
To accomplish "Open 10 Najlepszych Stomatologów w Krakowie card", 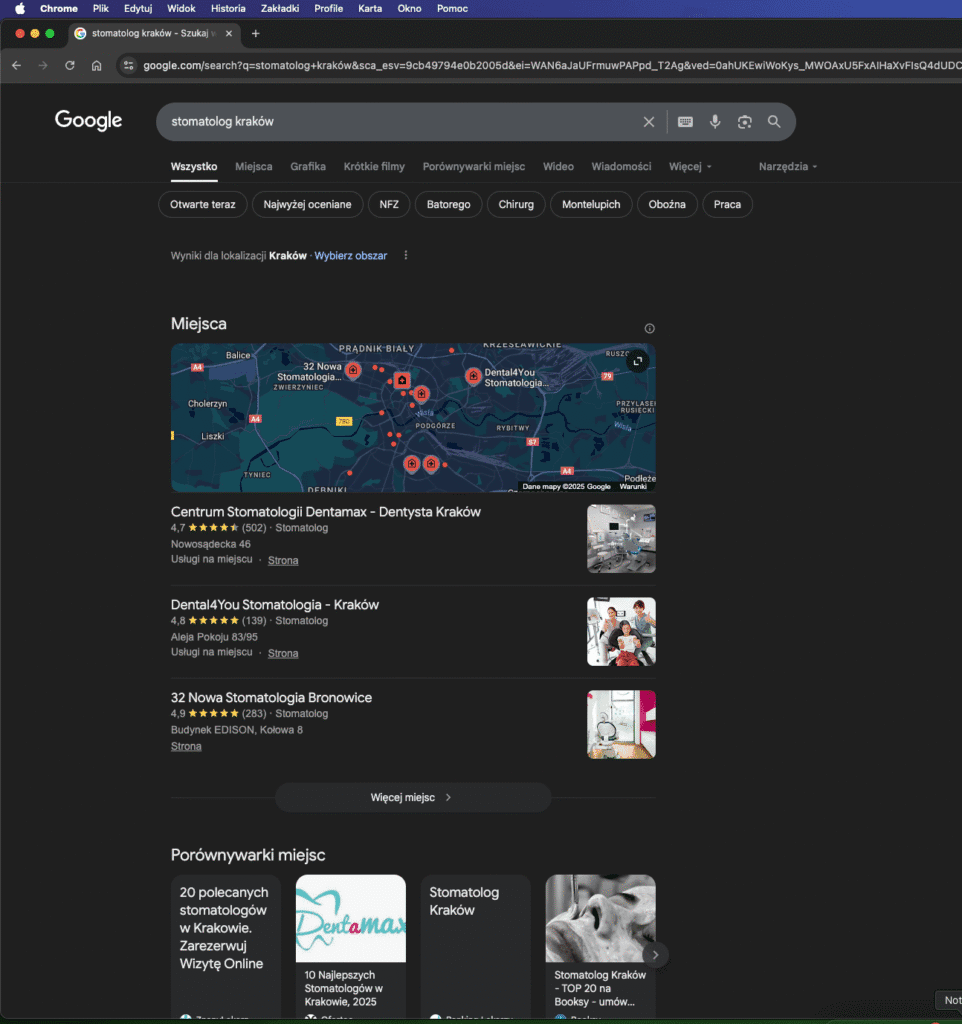I will pyautogui.click(x=351, y=947).
